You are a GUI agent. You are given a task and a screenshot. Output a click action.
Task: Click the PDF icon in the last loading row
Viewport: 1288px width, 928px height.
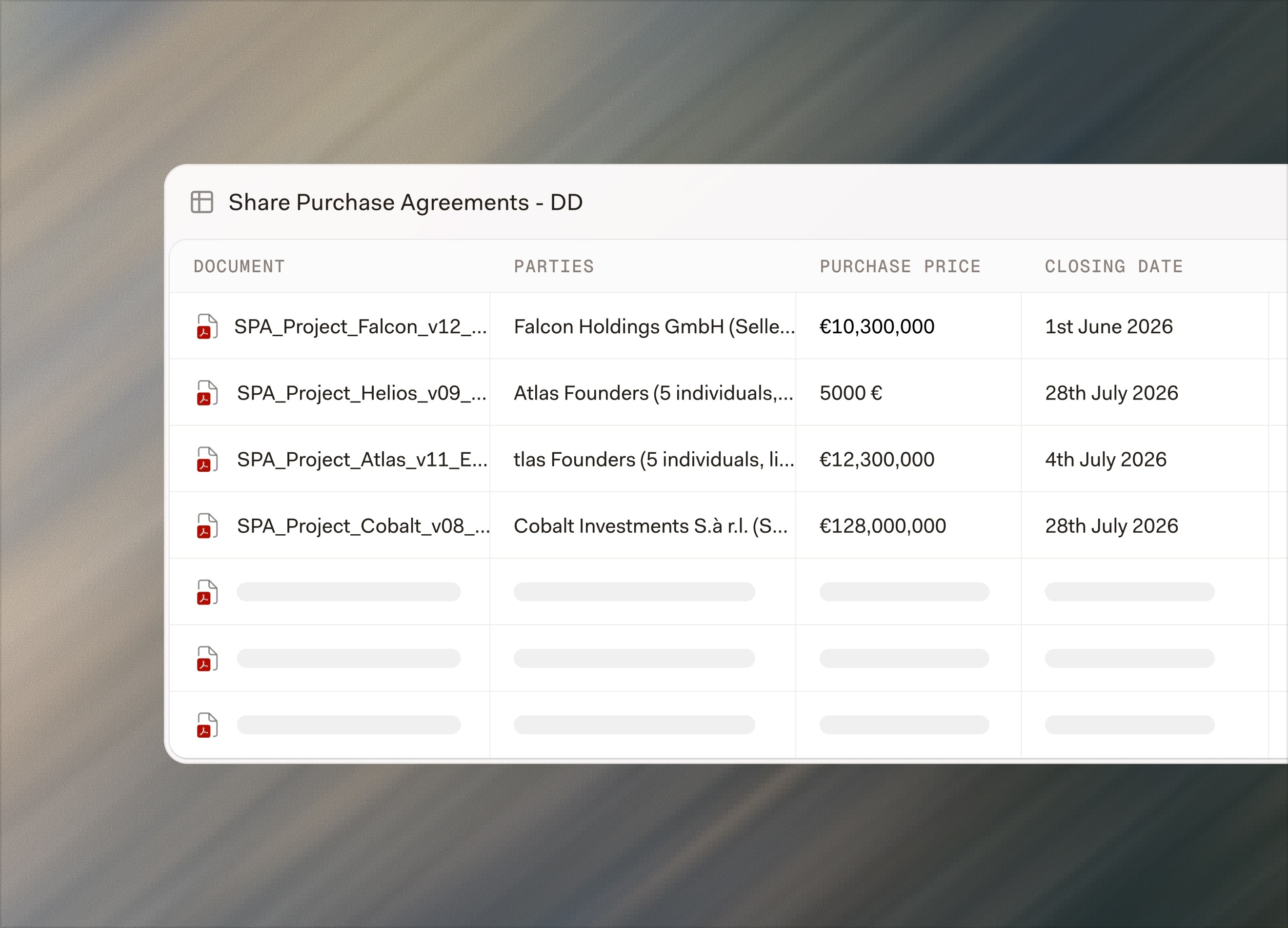[x=207, y=725]
